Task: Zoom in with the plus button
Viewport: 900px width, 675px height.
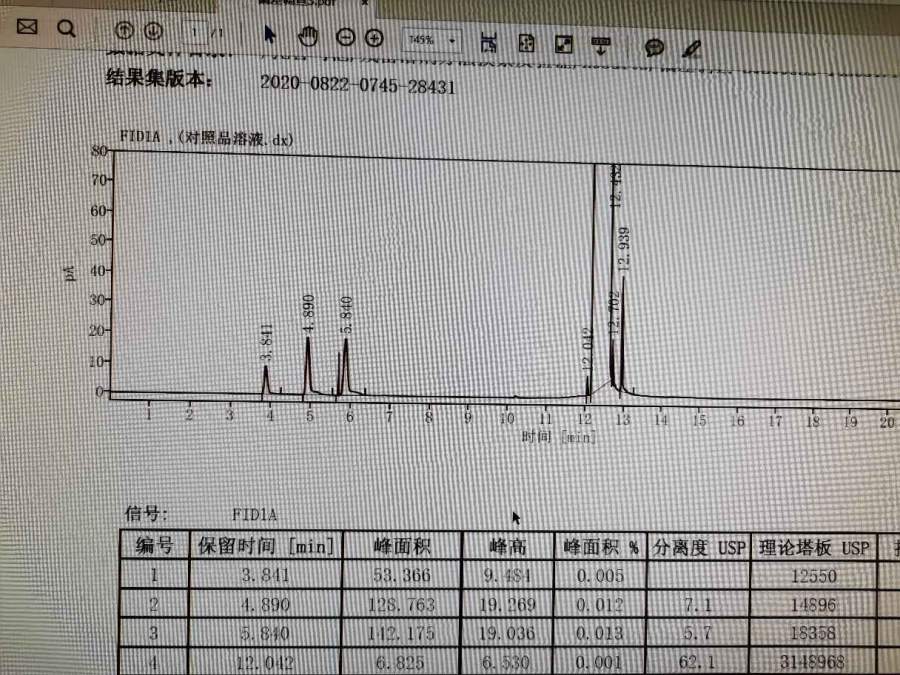Action: coord(374,38)
